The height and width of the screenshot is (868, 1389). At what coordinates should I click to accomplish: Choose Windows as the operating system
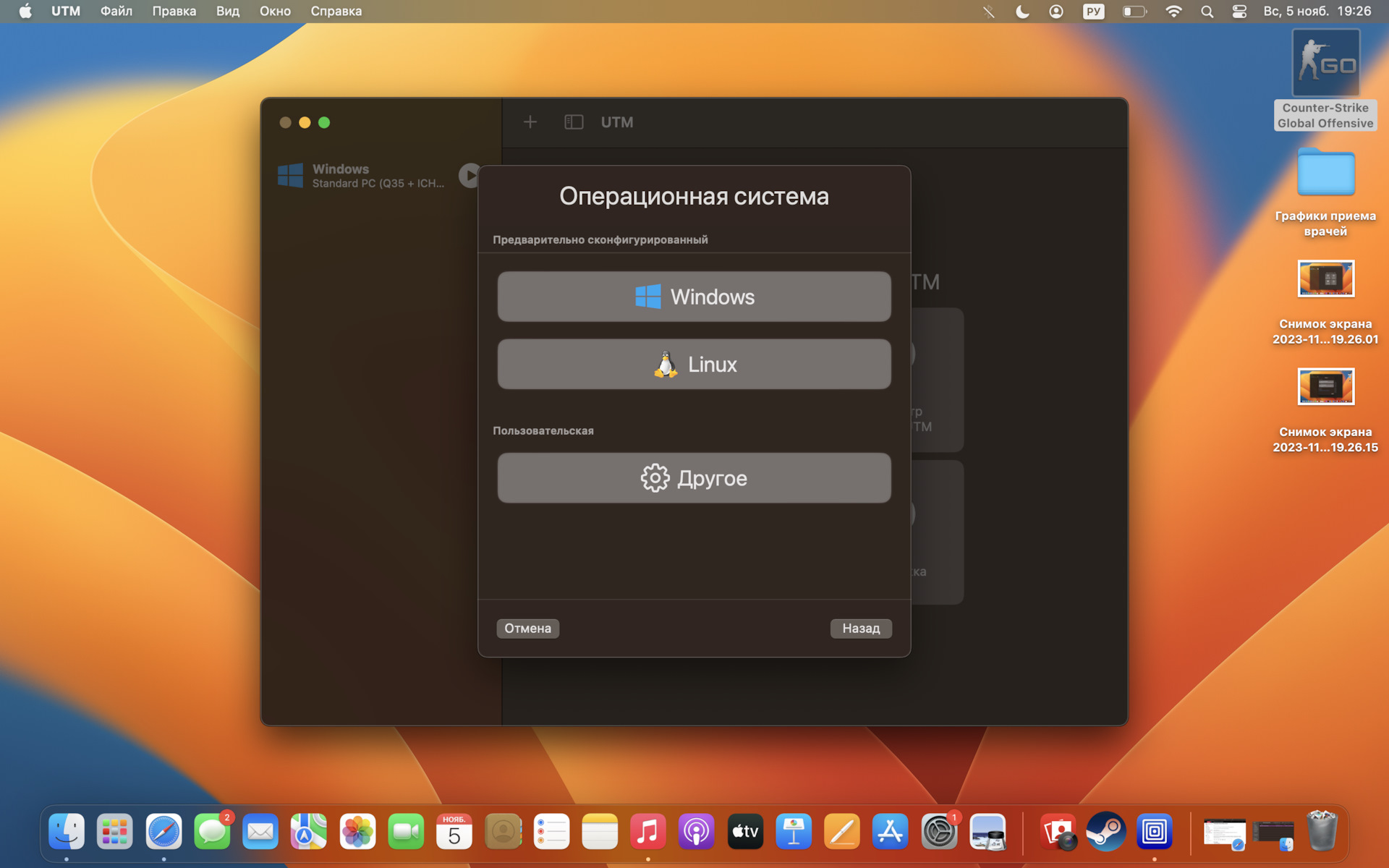(694, 297)
